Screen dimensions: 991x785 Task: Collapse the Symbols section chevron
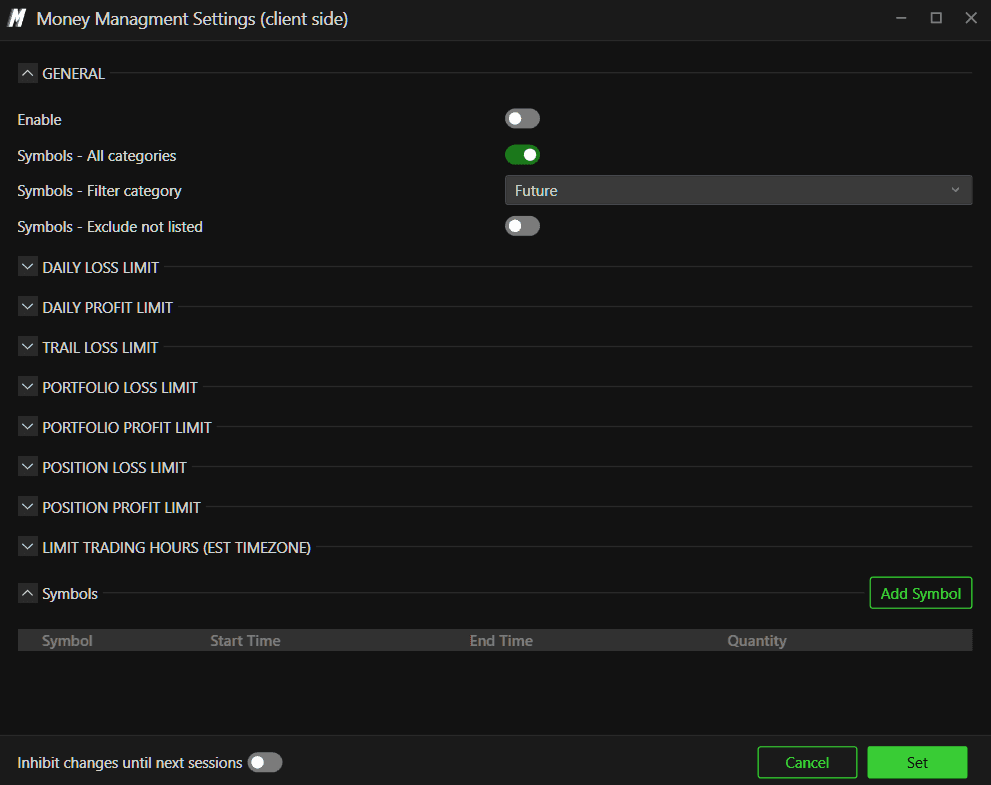[x=27, y=593]
